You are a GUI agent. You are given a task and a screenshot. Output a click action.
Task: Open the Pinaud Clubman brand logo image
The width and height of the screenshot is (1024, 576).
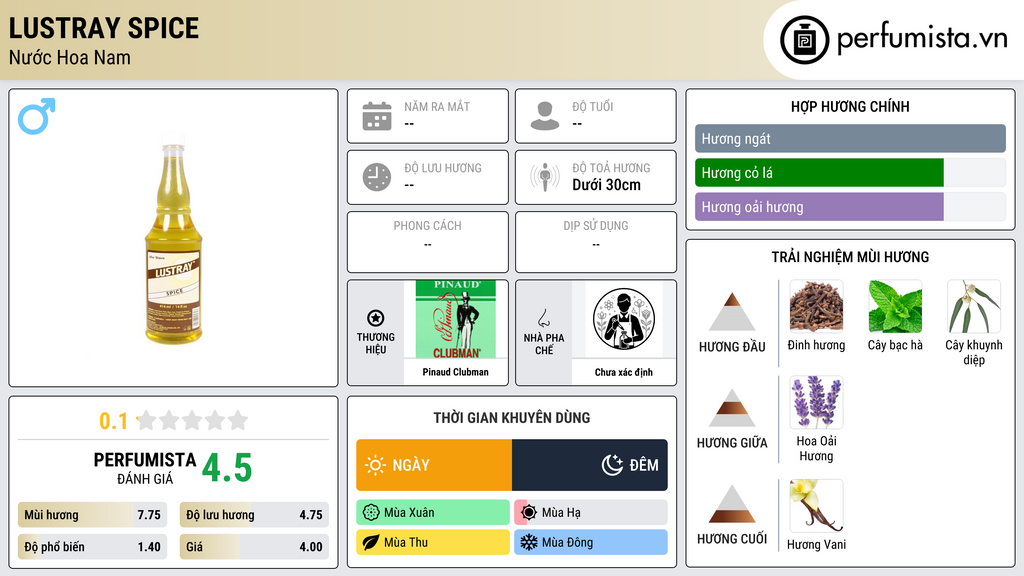point(456,319)
